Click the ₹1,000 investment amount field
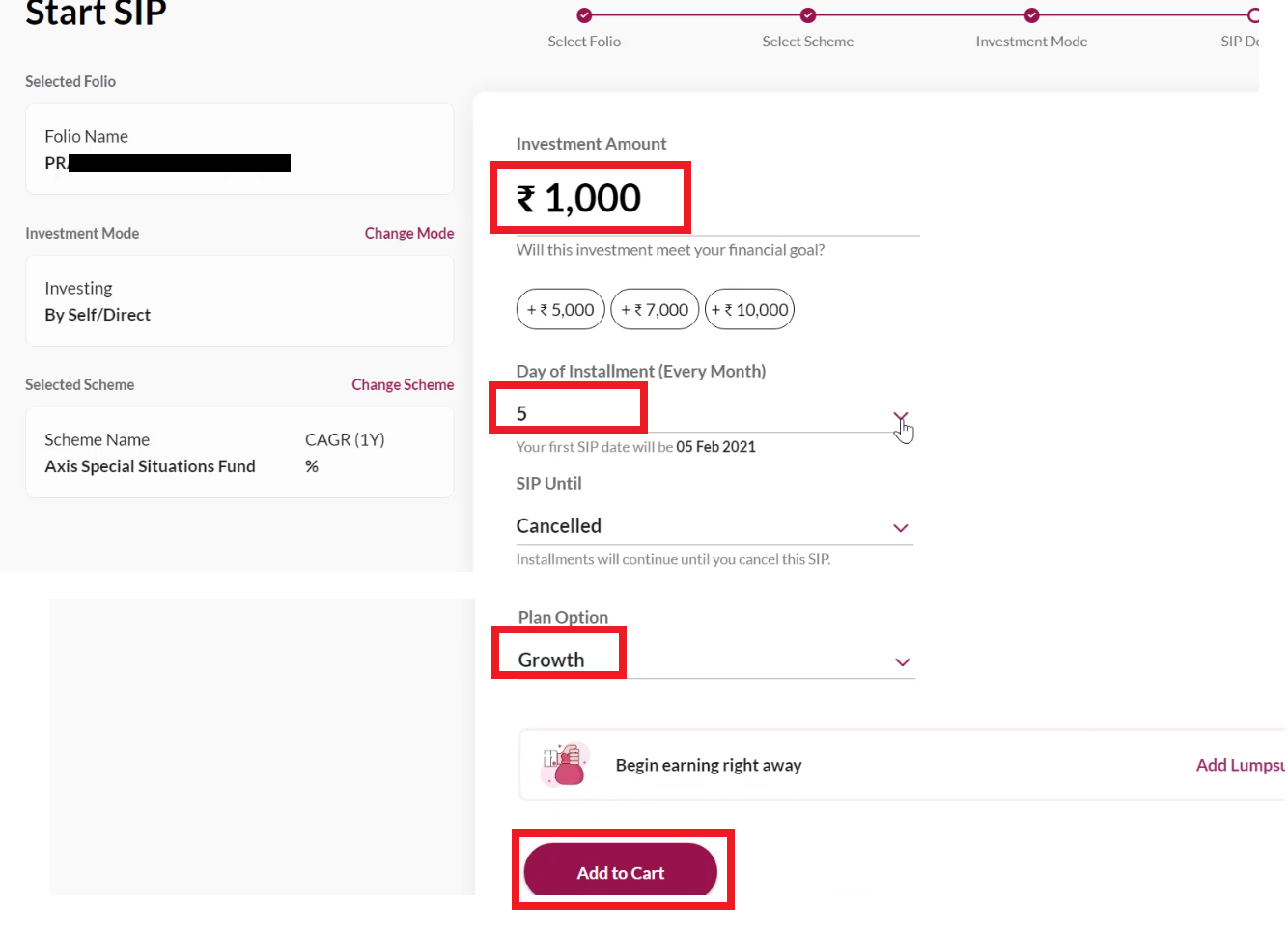1288x927 pixels. (590, 197)
